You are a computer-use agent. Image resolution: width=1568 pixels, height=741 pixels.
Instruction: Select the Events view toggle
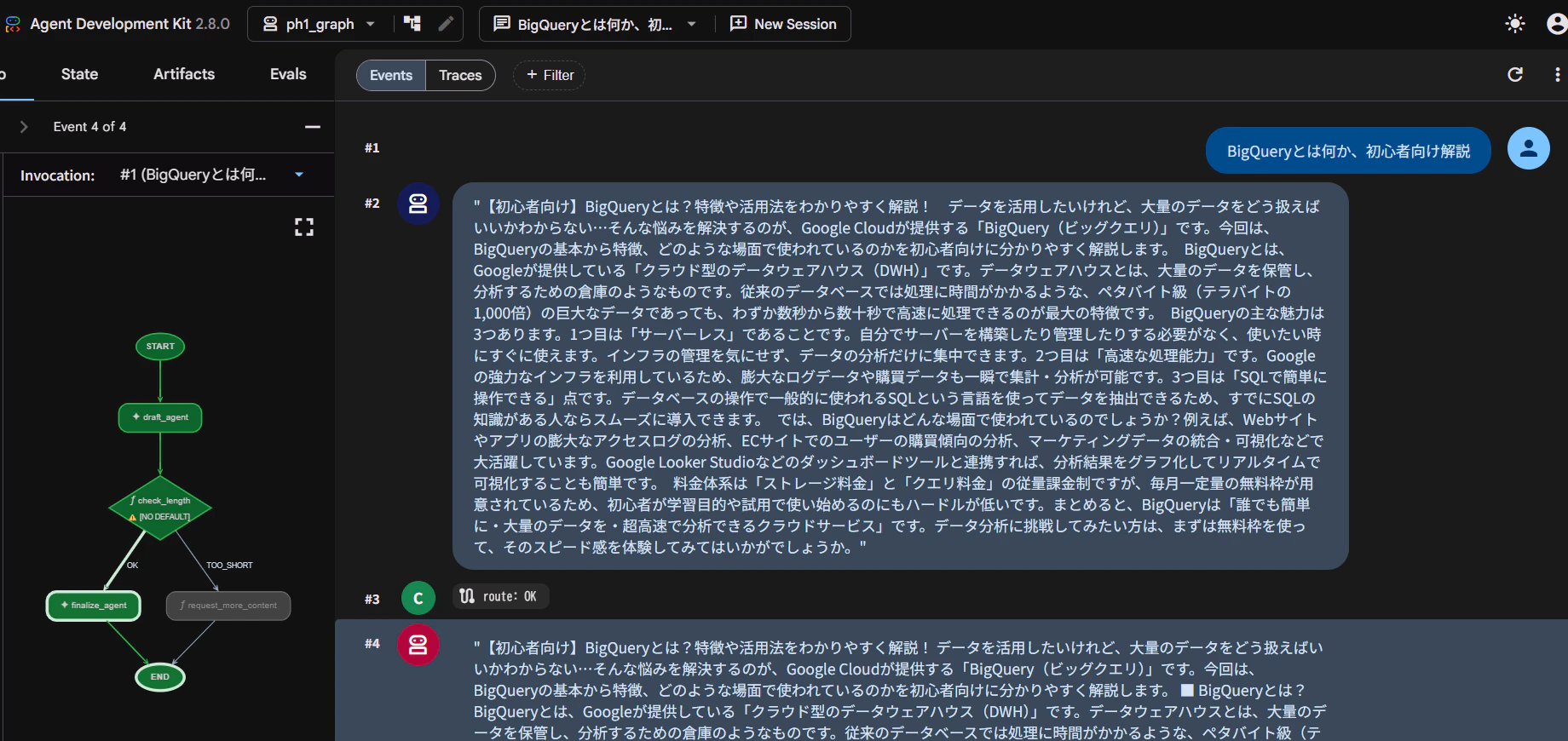(x=391, y=75)
